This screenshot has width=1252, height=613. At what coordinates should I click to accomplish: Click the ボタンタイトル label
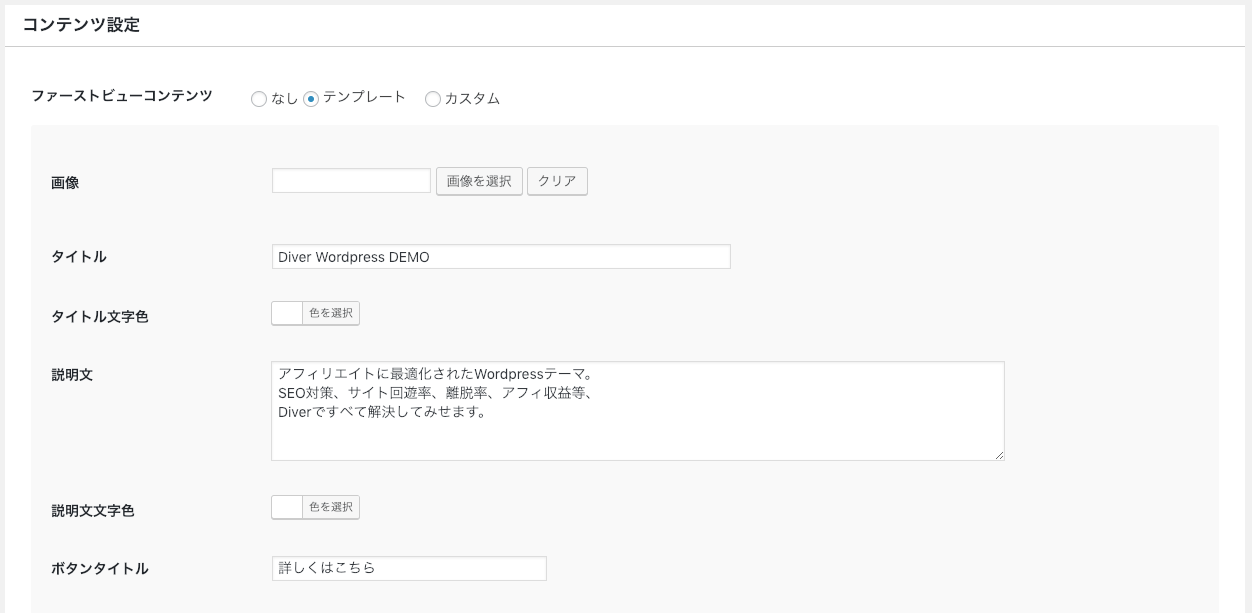pos(100,568)
